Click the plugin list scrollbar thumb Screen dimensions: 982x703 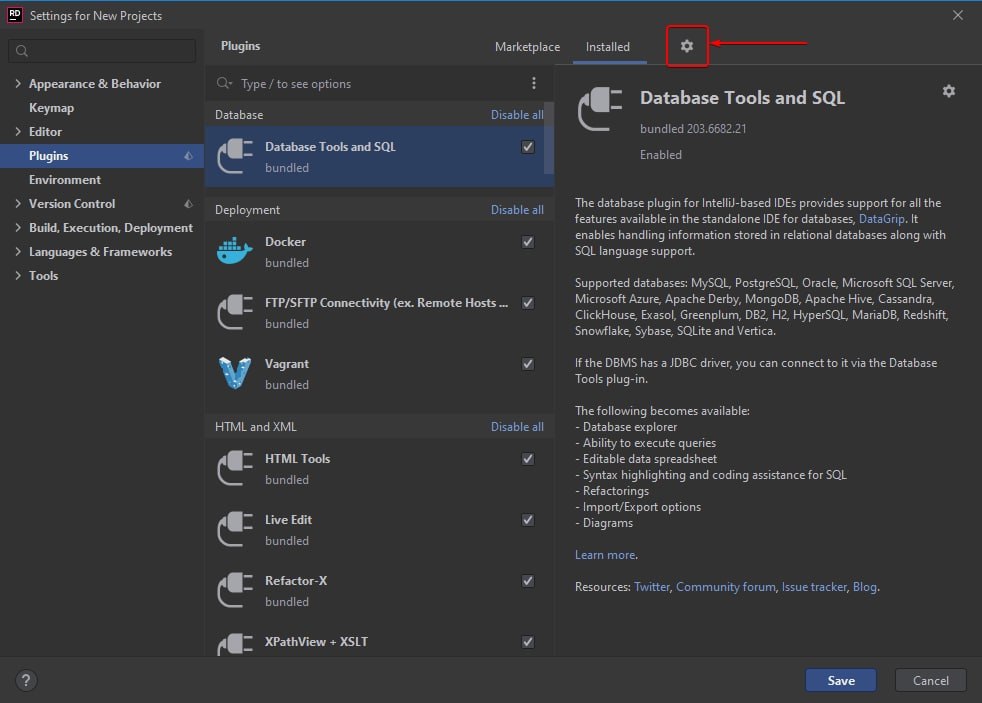click(549, 138)
